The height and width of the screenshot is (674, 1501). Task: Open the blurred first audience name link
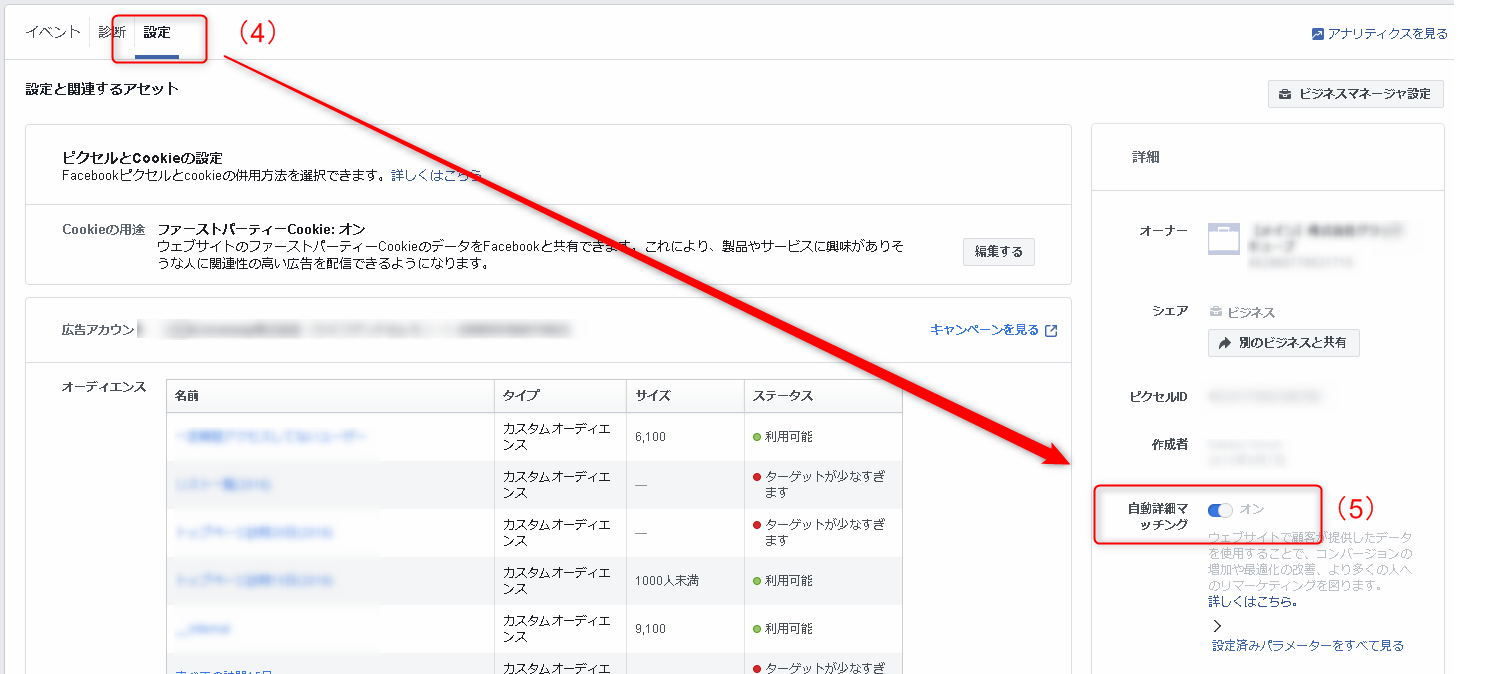272,437
